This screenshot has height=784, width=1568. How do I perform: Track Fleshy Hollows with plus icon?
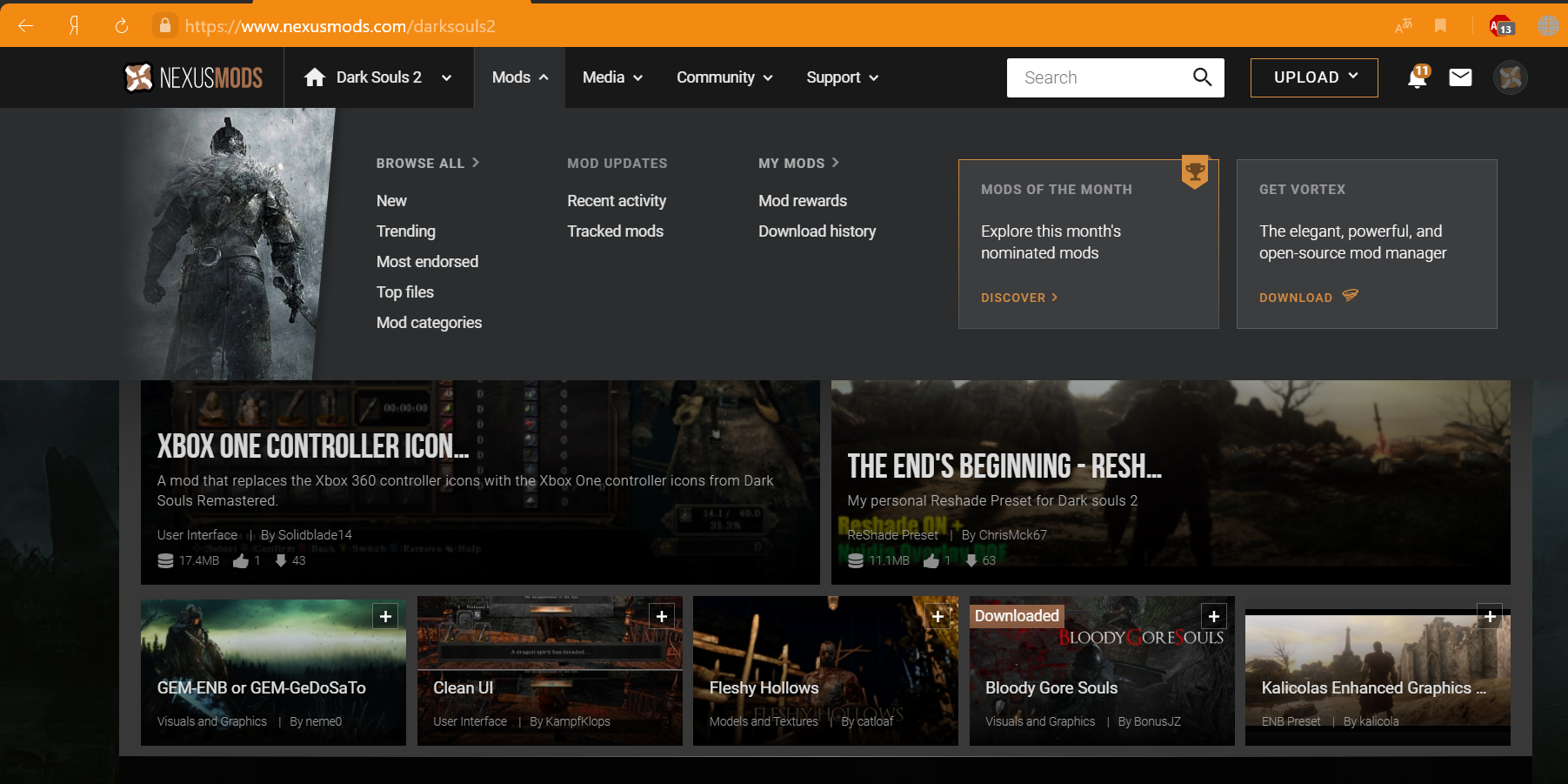(937, 616)
